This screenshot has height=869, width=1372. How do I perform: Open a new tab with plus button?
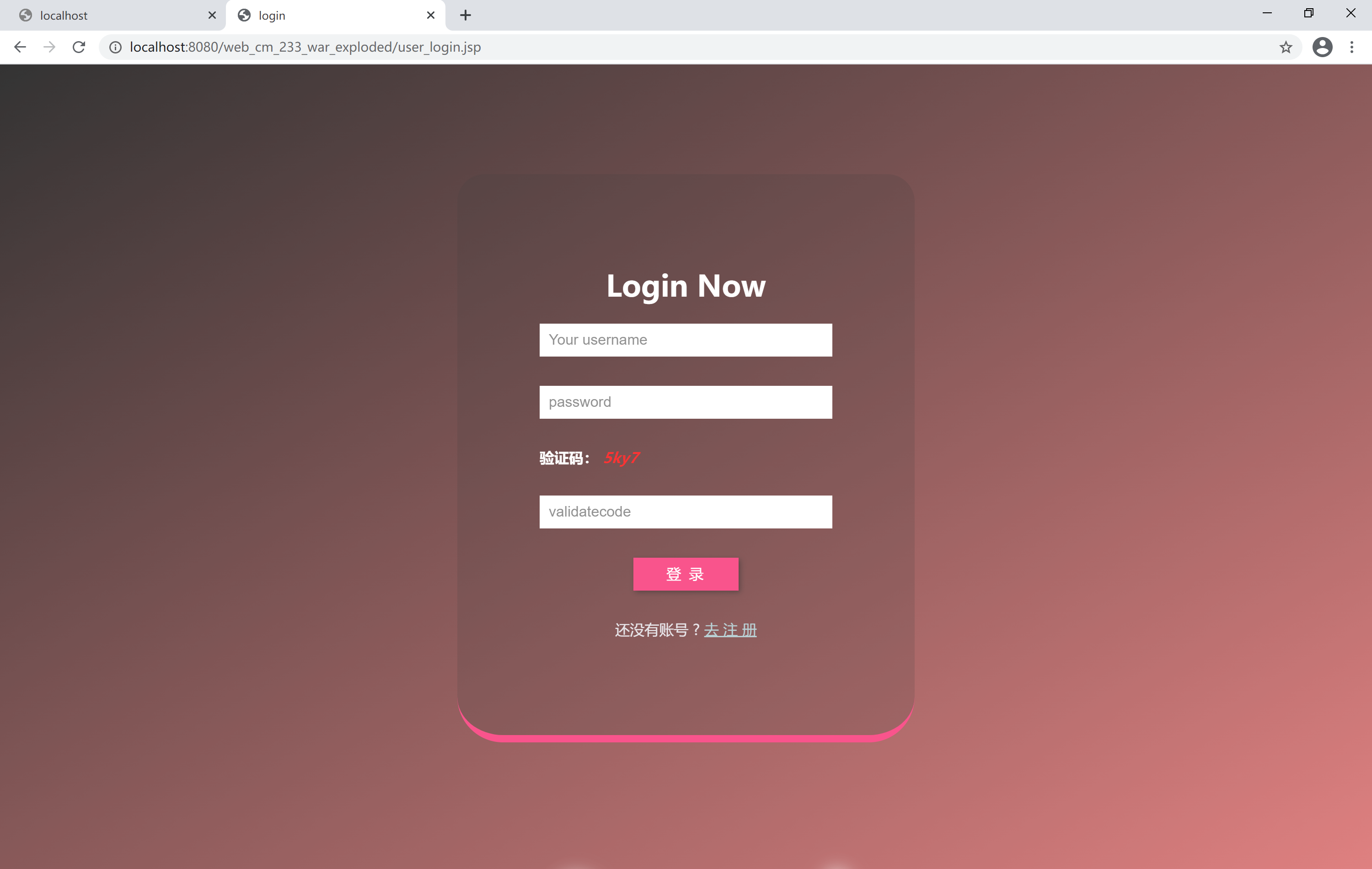tap(466, 16)
